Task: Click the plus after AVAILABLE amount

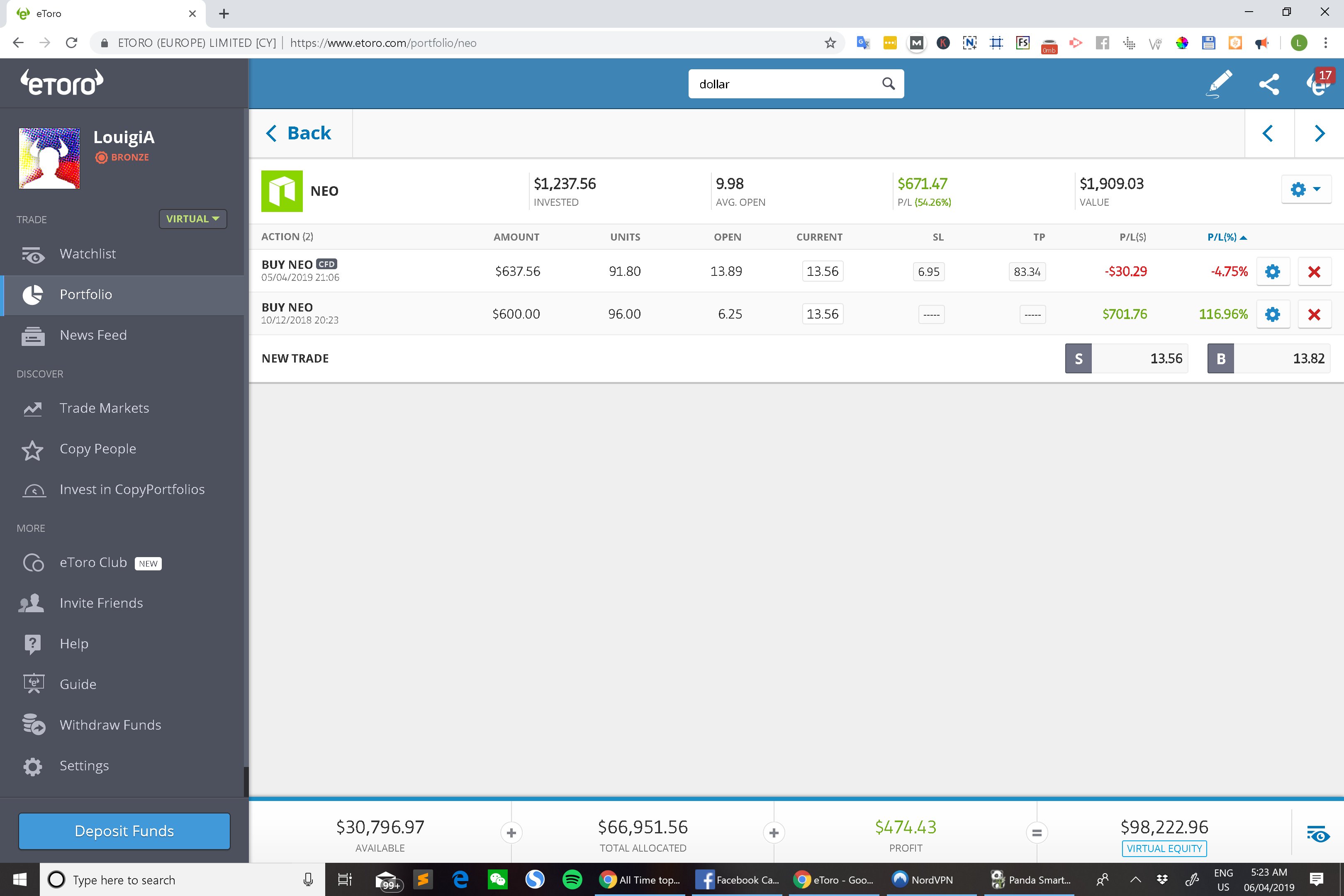Action: tap(511, 833)
